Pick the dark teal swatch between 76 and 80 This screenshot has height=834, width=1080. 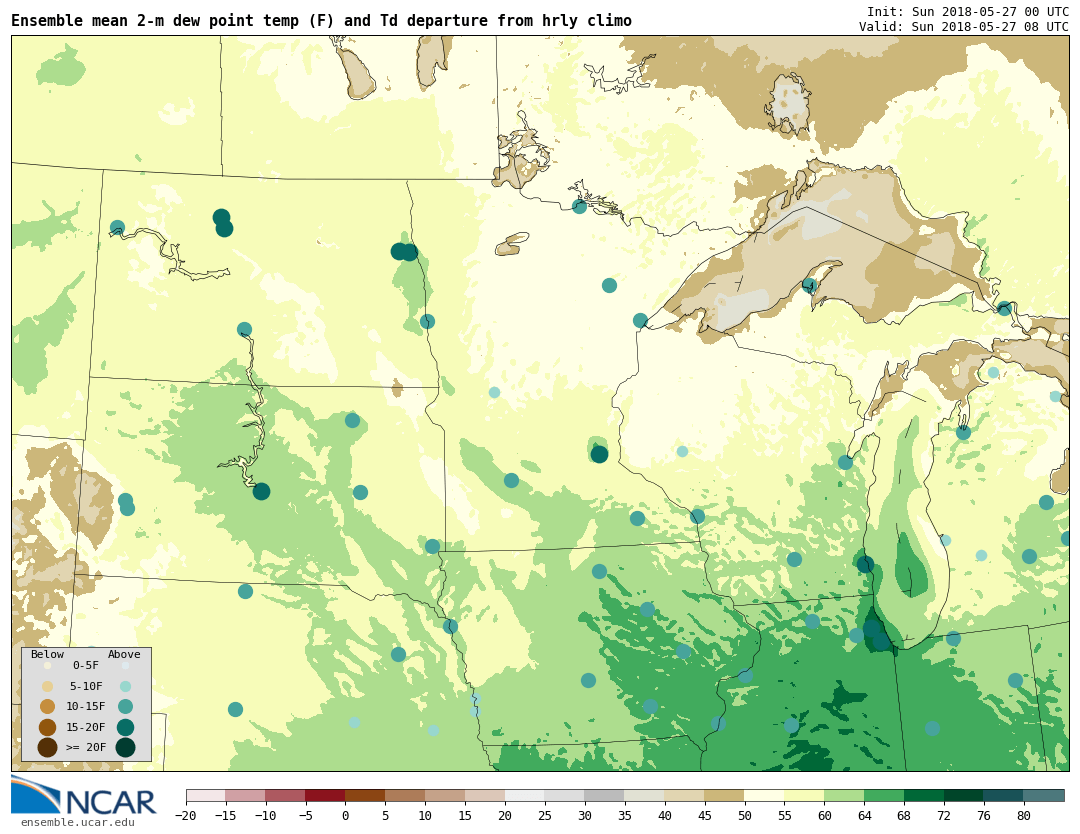point(1005,796)
